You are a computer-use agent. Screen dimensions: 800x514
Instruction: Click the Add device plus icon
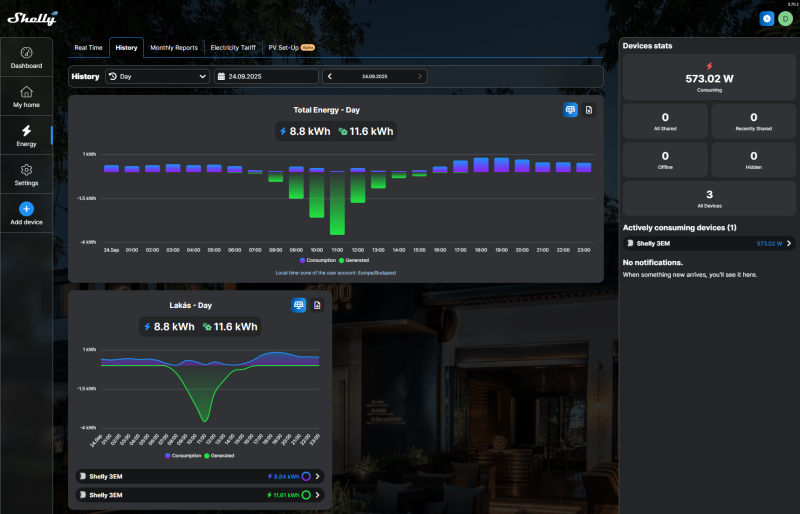(27, 209)
